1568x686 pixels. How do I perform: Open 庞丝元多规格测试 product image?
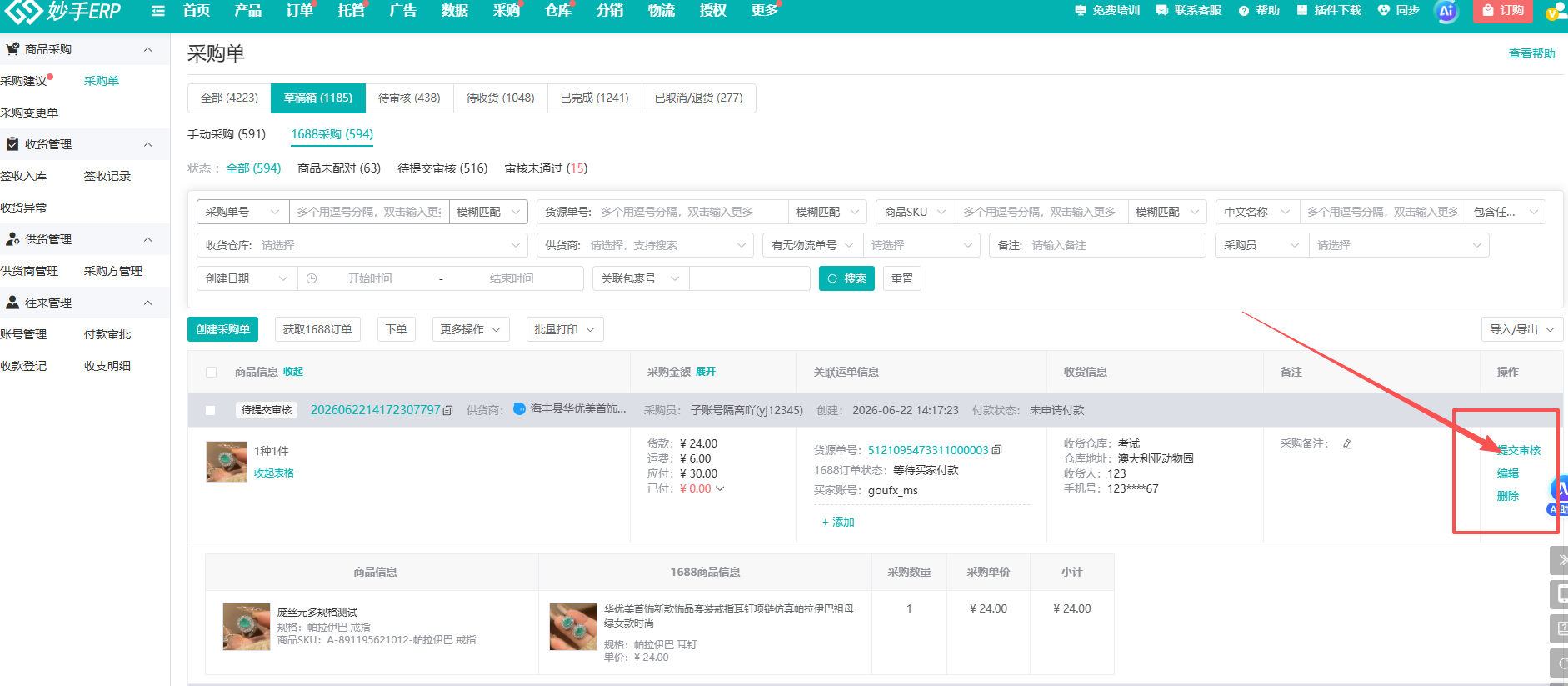tap(247, 627)
